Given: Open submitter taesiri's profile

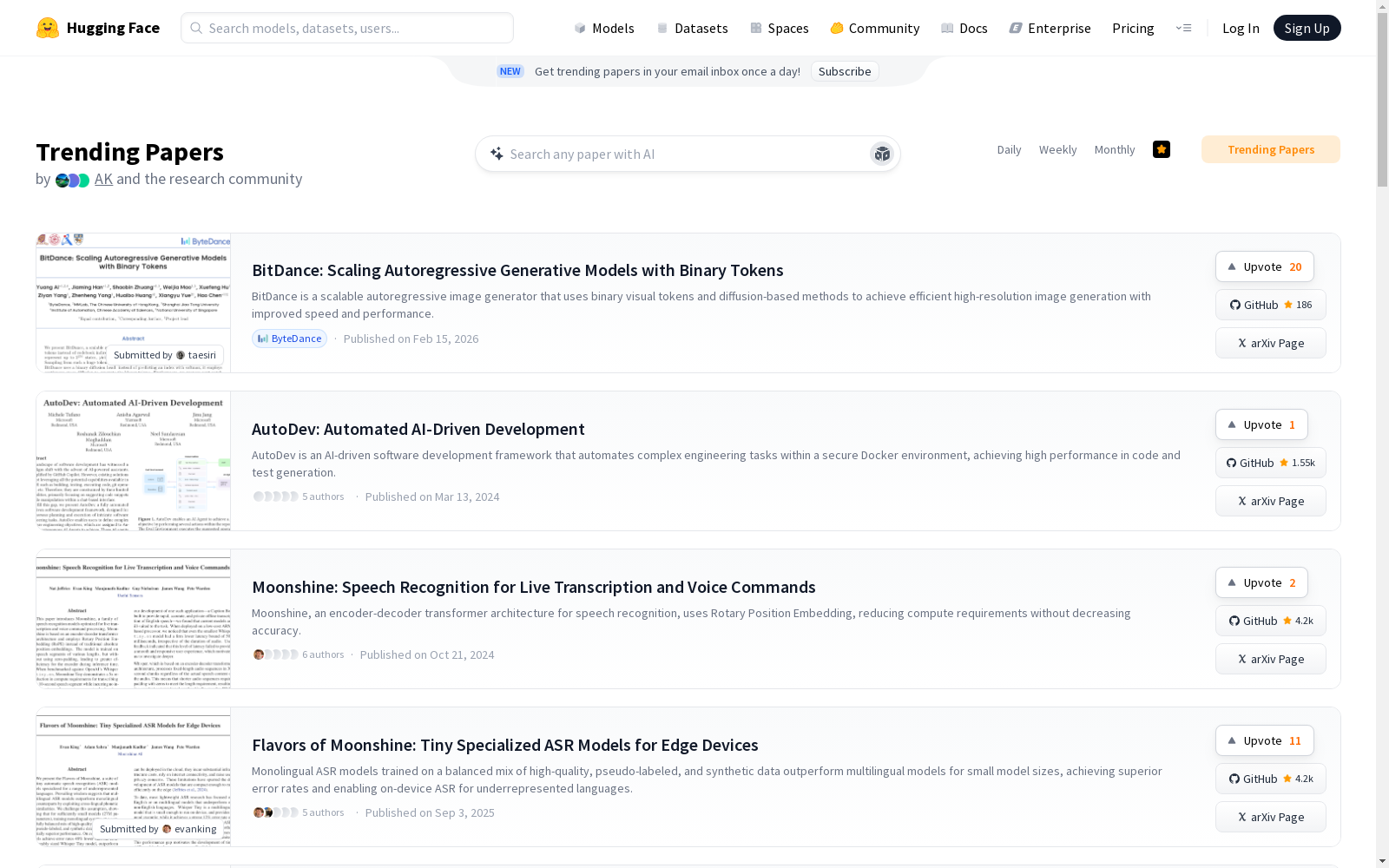Looking at the screenshot, I should click(x=196, y=355).
